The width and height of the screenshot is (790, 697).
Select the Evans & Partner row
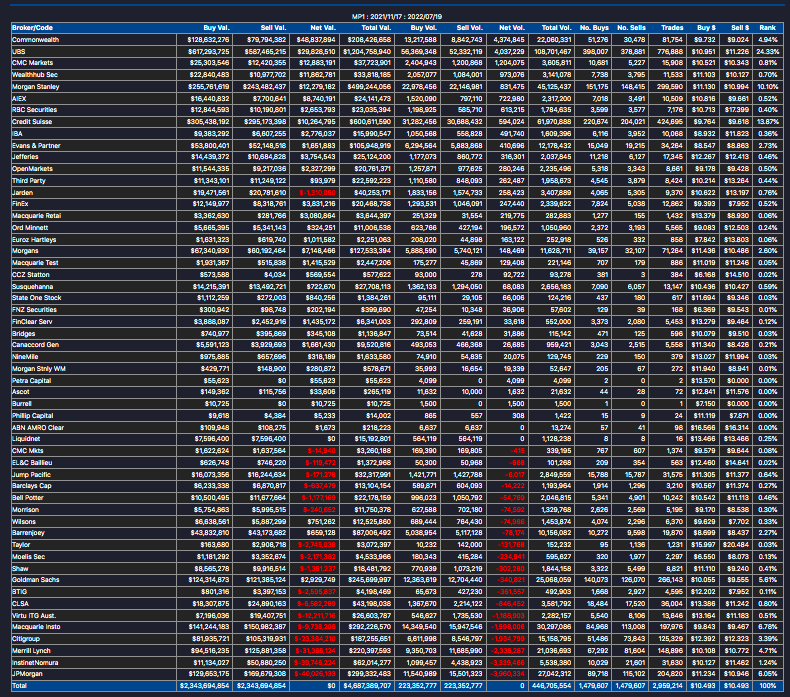coord(397,146)
